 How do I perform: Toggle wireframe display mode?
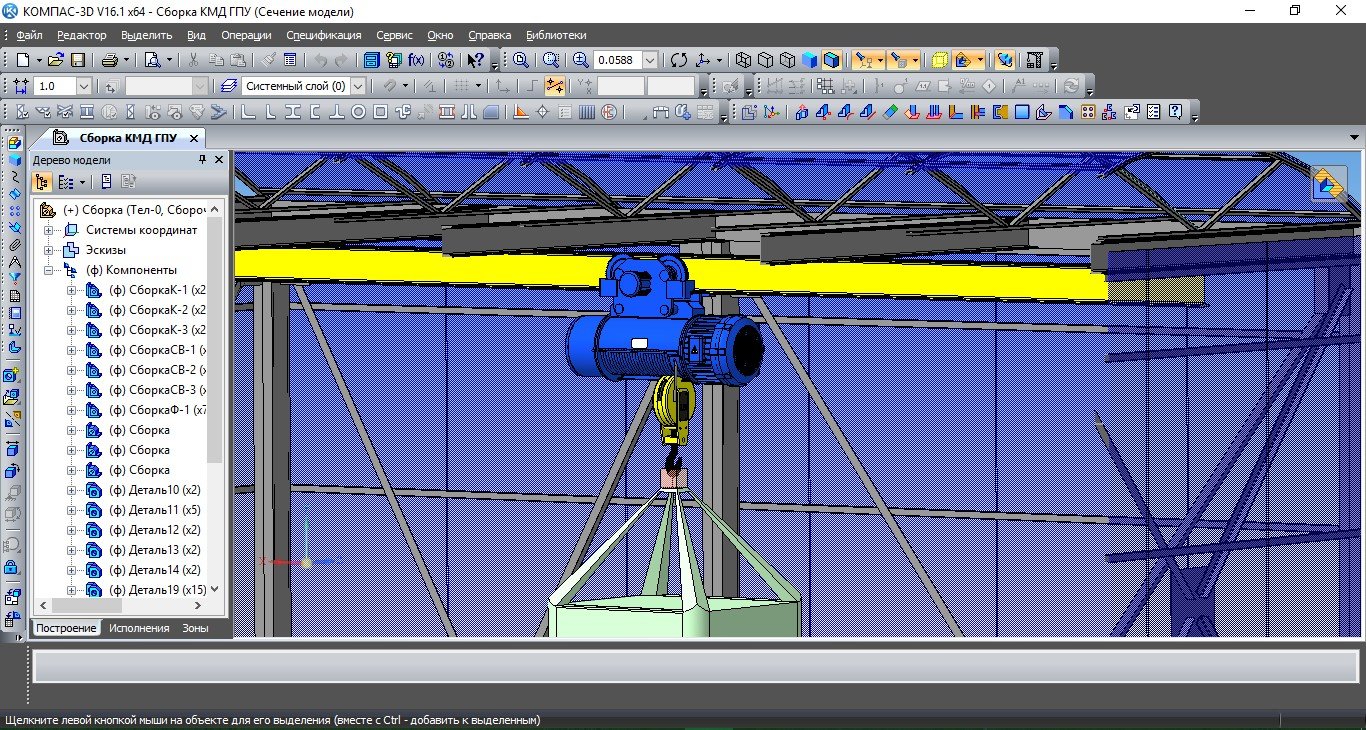coord(744,60)
